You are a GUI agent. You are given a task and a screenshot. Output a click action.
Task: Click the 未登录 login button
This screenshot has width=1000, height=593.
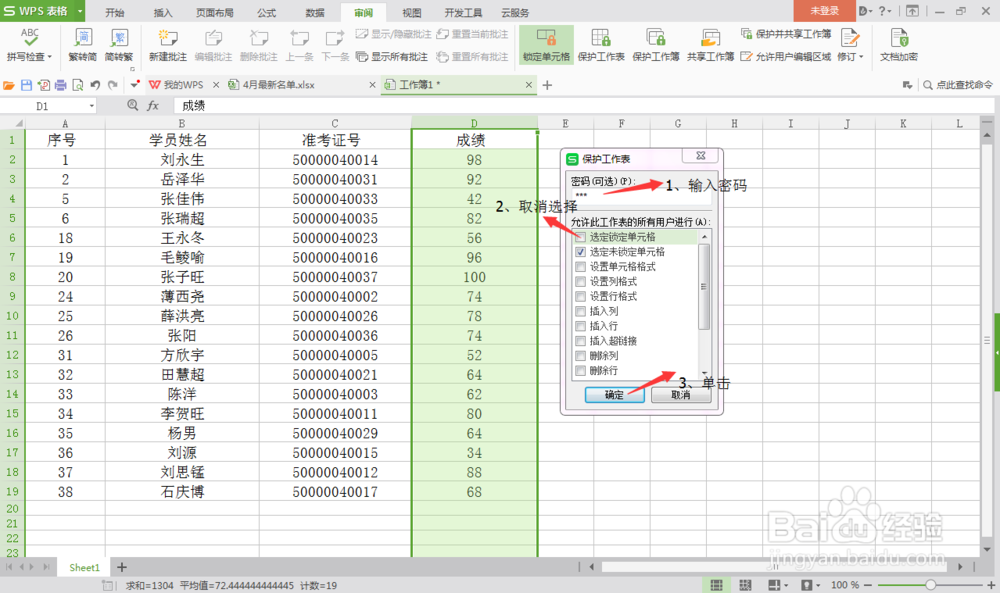(x=824, y=11)
